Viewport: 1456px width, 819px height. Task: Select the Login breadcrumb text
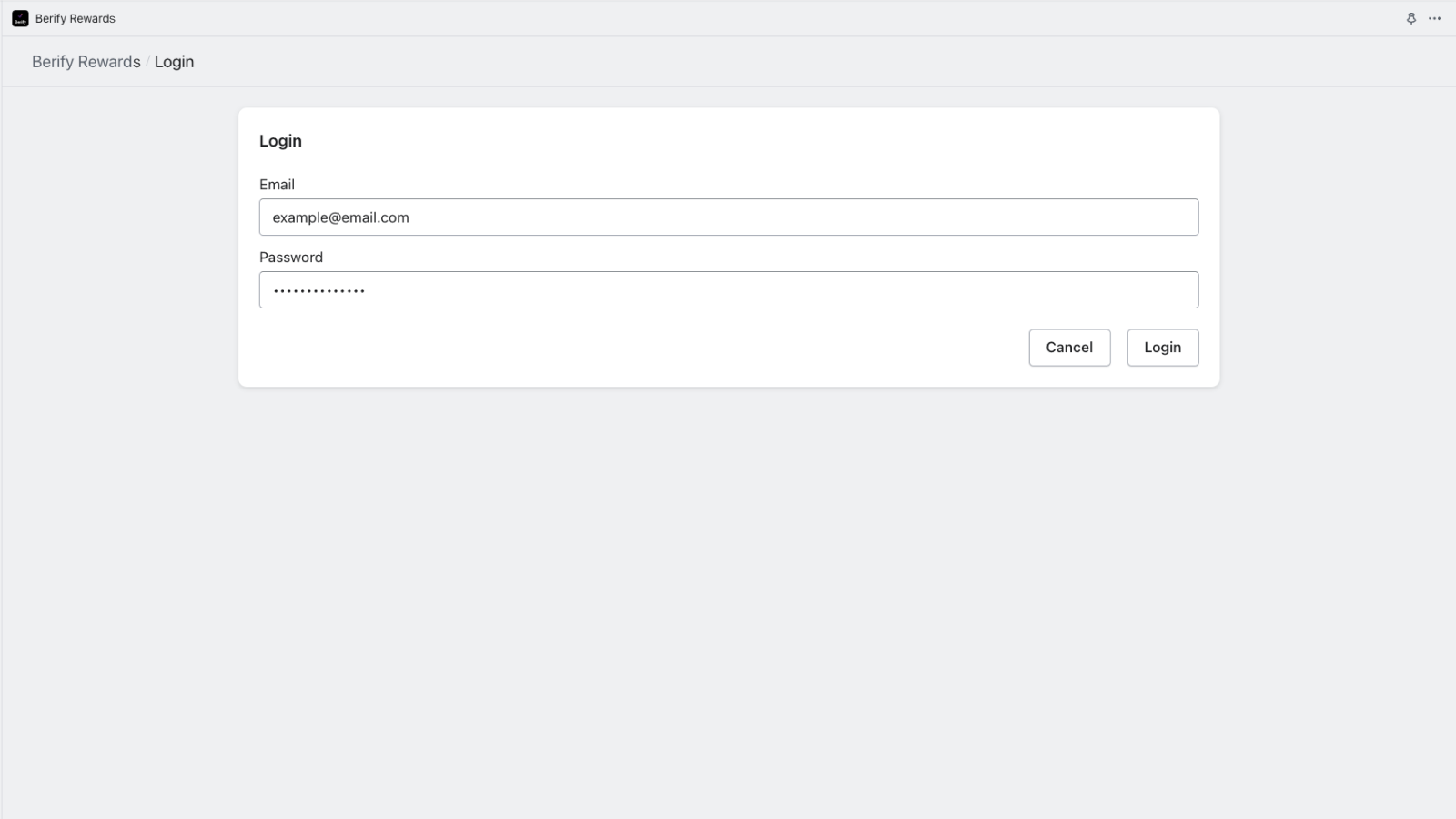(x=174, y=62)
